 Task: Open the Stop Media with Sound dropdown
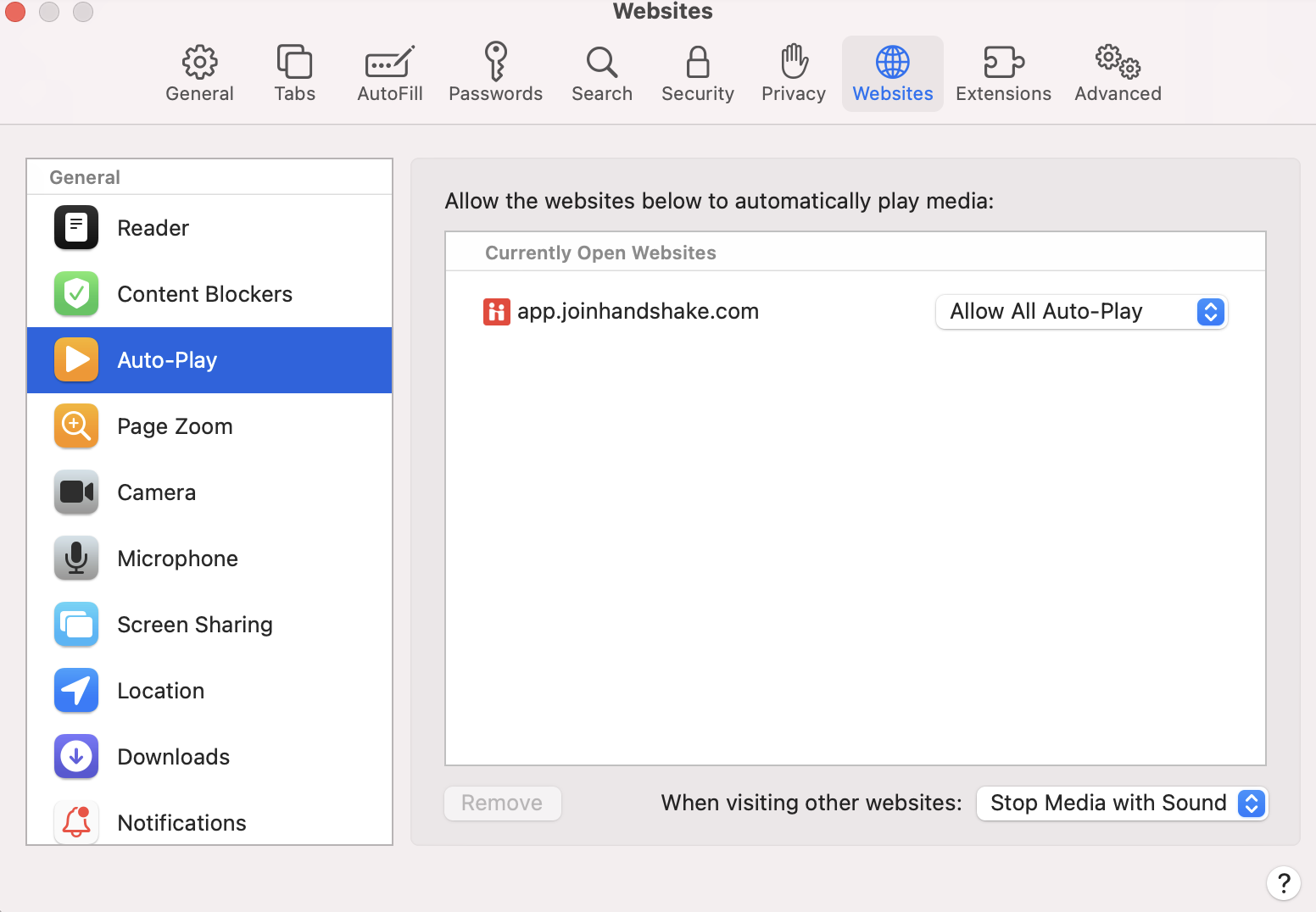[1122, 803]
